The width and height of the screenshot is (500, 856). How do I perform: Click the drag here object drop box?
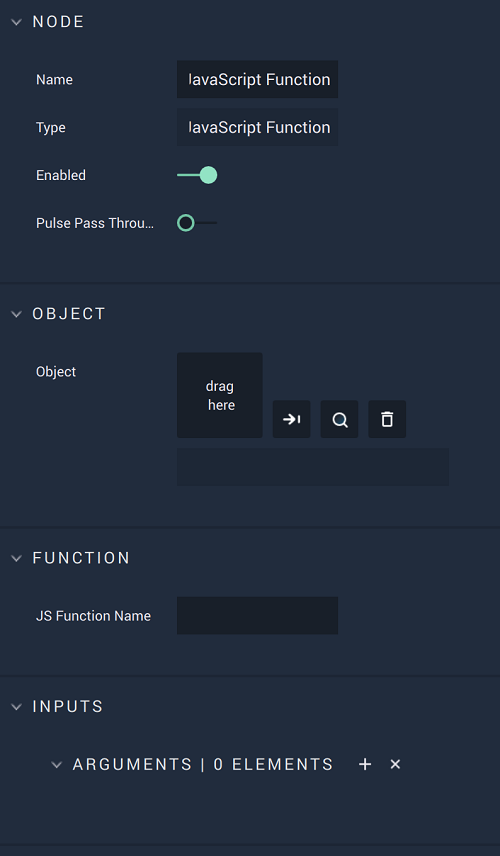click(x=219, y=395)
